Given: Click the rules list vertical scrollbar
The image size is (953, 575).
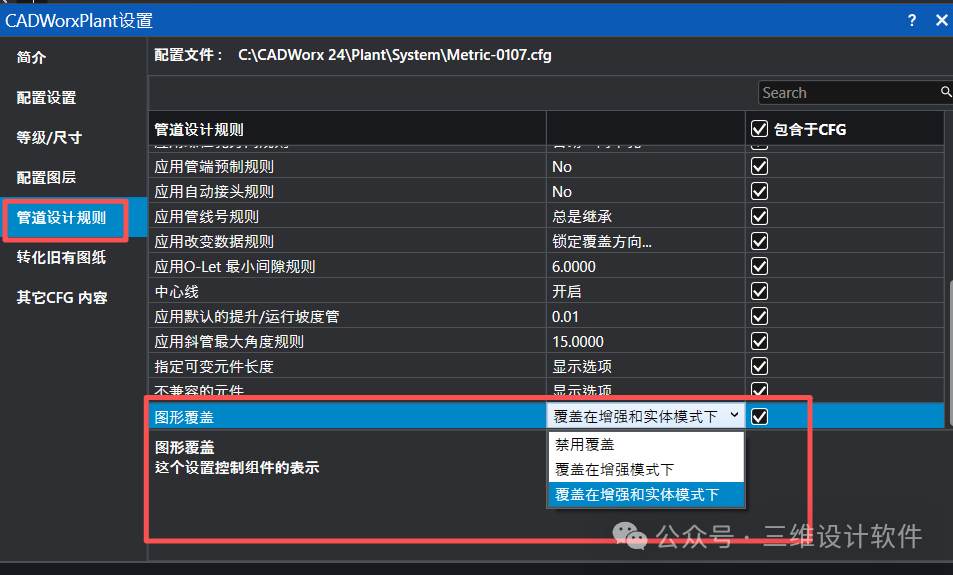Looking at the screenshot, I should (x=949, y=353).
